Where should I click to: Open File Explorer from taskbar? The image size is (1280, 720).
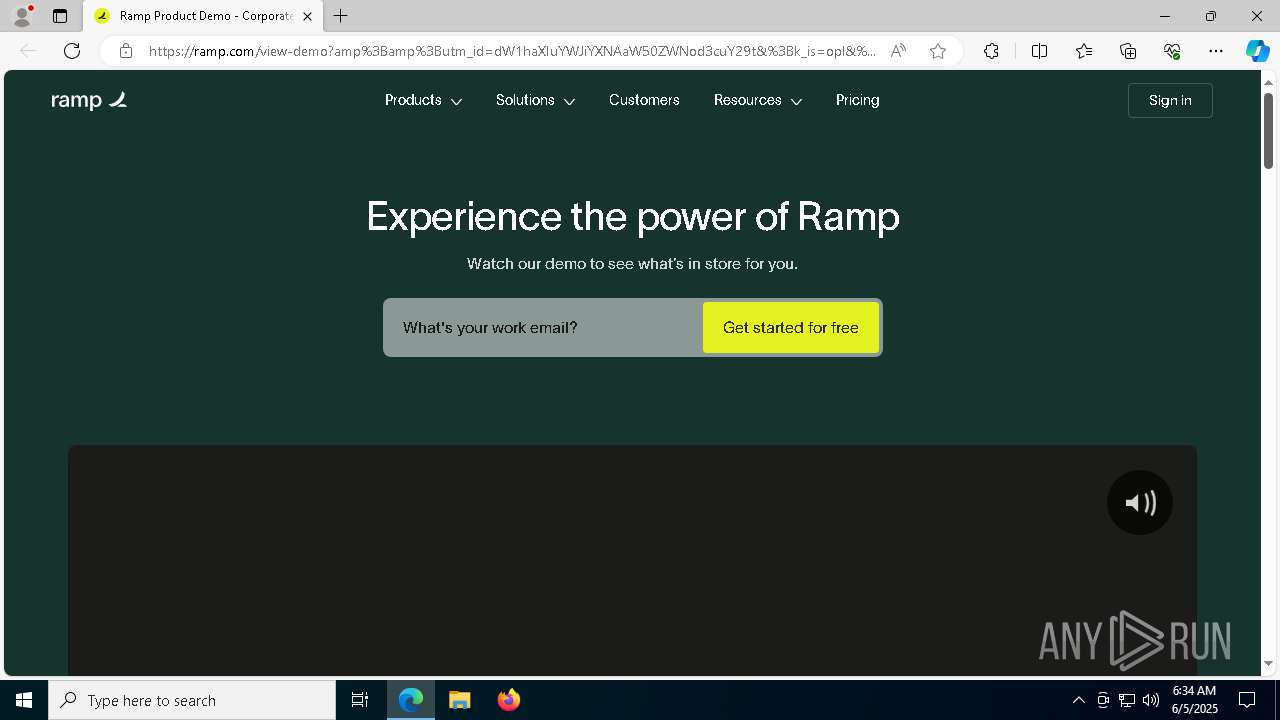(x=459, y=700)
